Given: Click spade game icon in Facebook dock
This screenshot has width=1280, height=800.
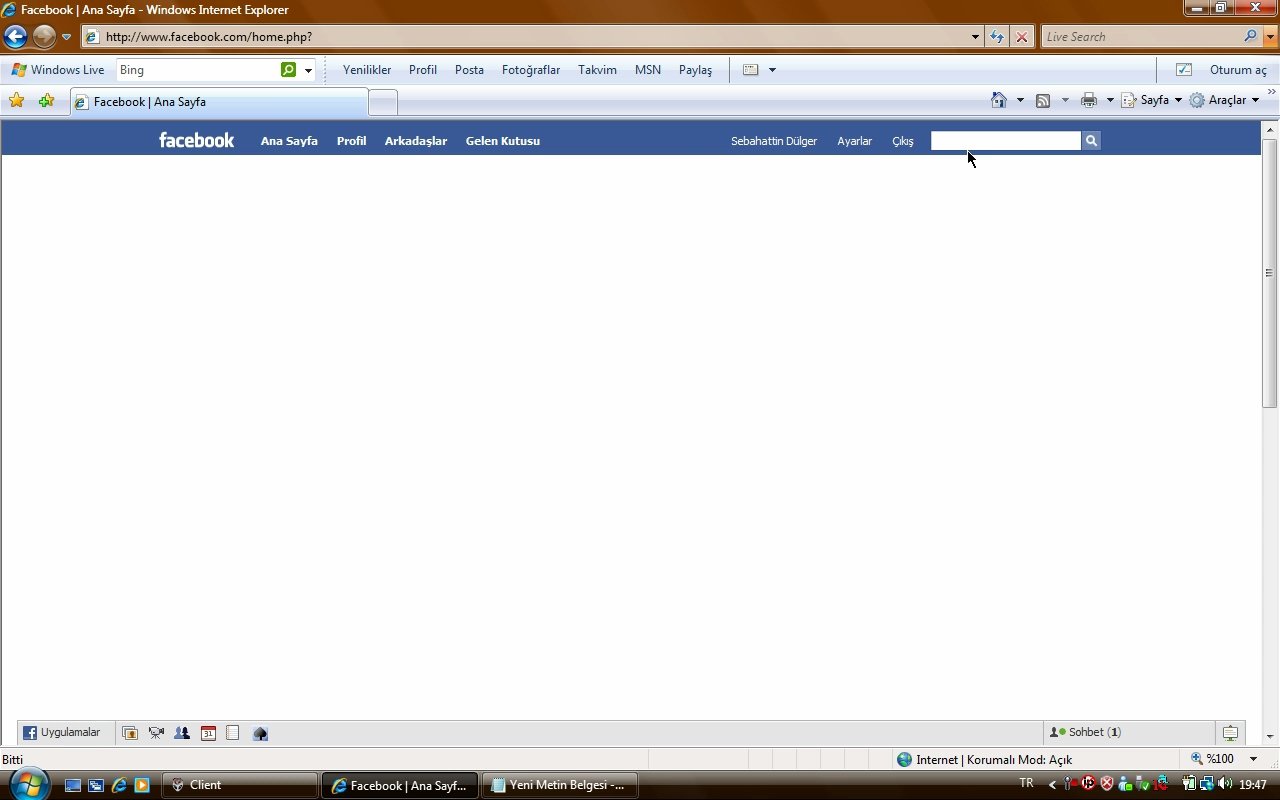Looking at the screenshot, I should [260, 733].
